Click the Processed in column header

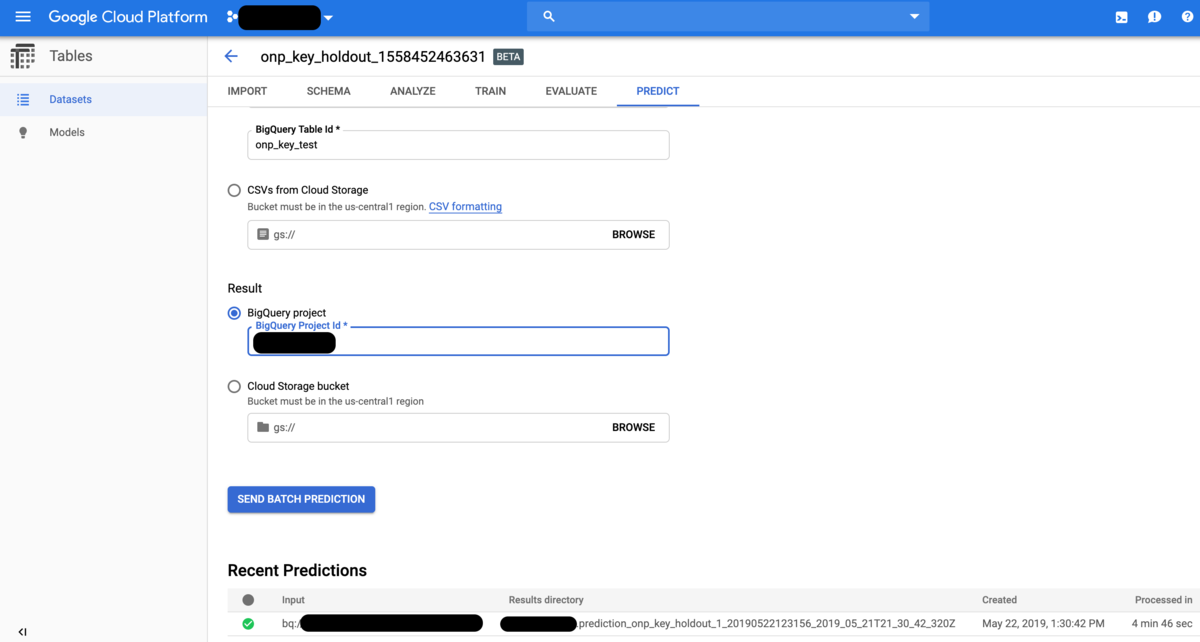(1163, 600)
